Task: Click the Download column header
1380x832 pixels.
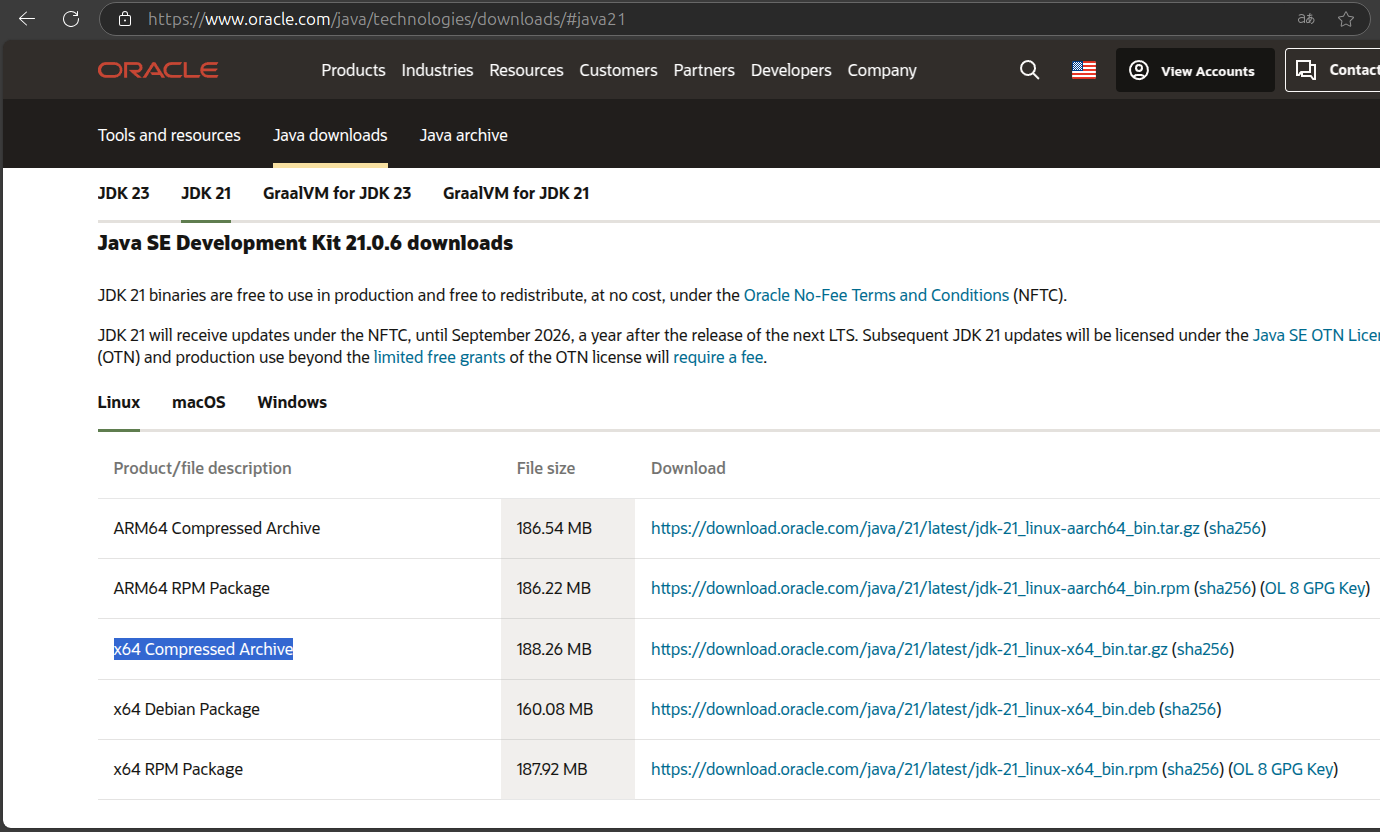Action: (x=688, y=468)
